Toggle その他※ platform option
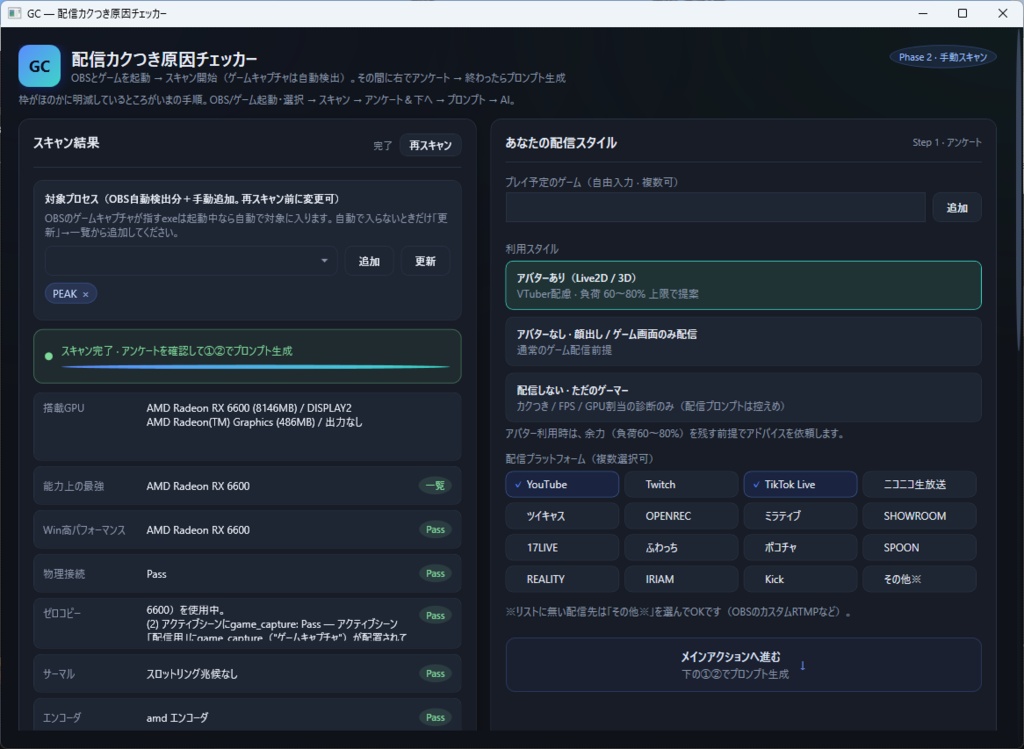1024x749 pixels. (920, 579)
